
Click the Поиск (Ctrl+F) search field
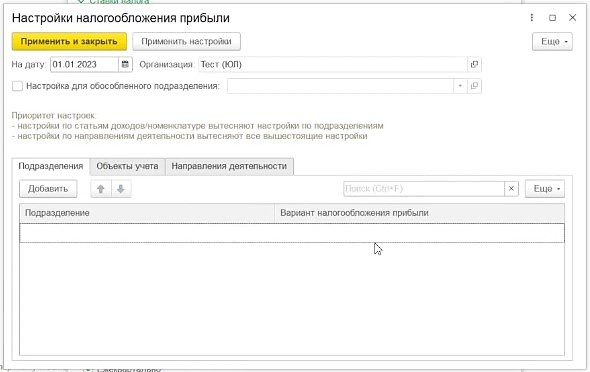(x=424, y=189)
